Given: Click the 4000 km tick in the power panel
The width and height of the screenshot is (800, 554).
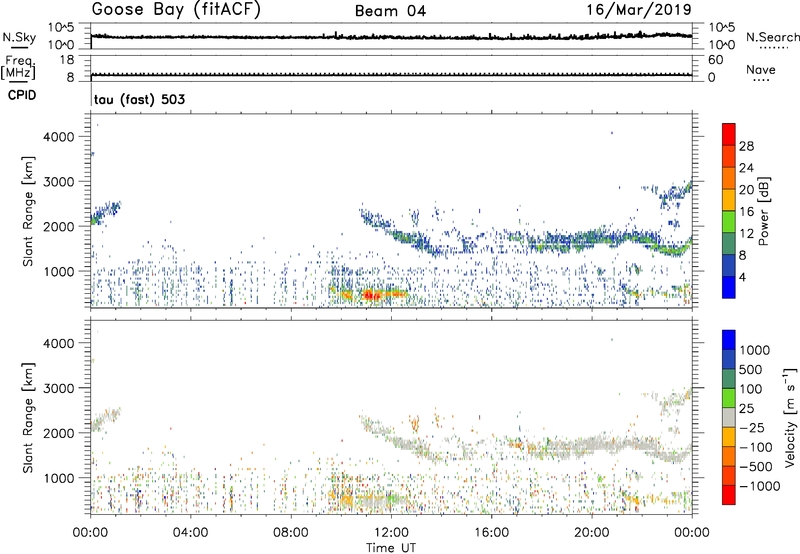Looking at the screenshot, I should click(59, 137).
